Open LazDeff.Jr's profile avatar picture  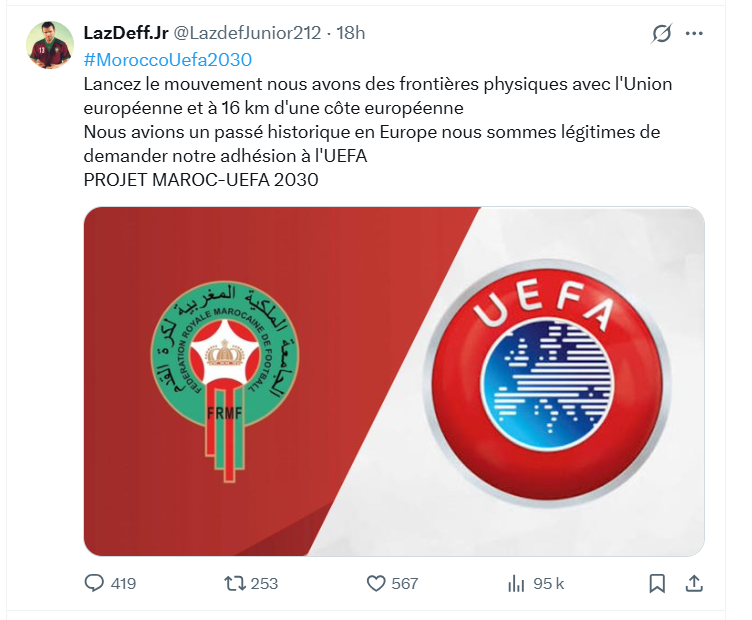click(50, 45)
